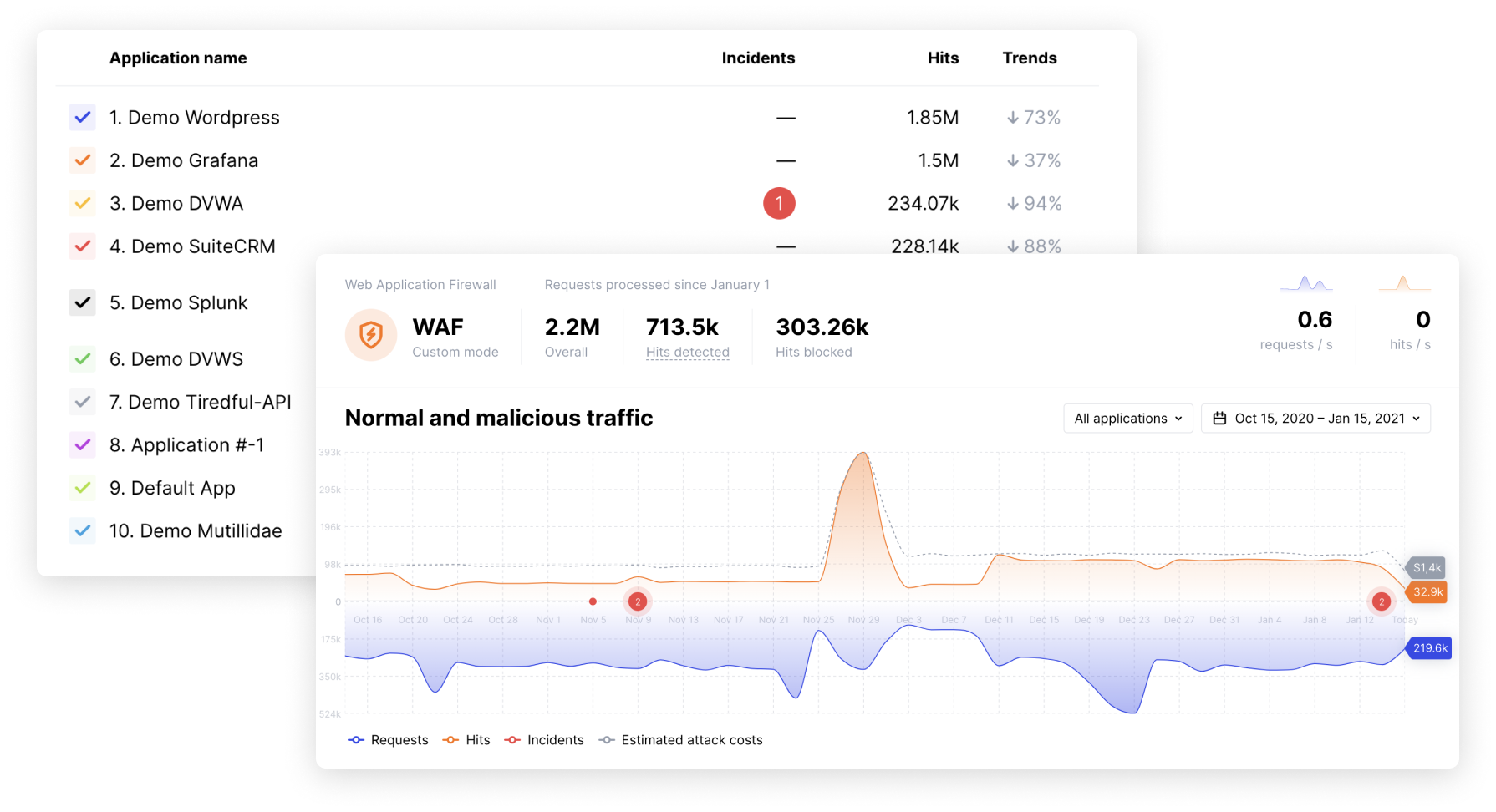The height and width of the screenshot is (812, 1496).
Task: Click the $1.4k attack cost label
Action: pos(1427,568)
